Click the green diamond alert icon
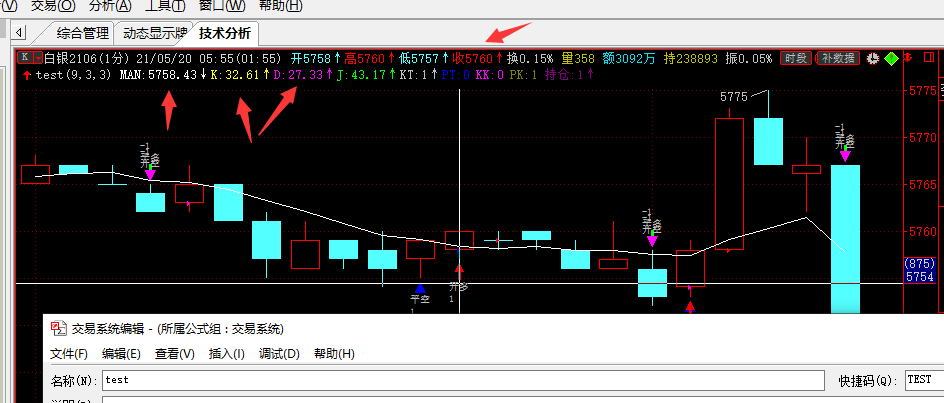944x403 pixels. (891, 58)
